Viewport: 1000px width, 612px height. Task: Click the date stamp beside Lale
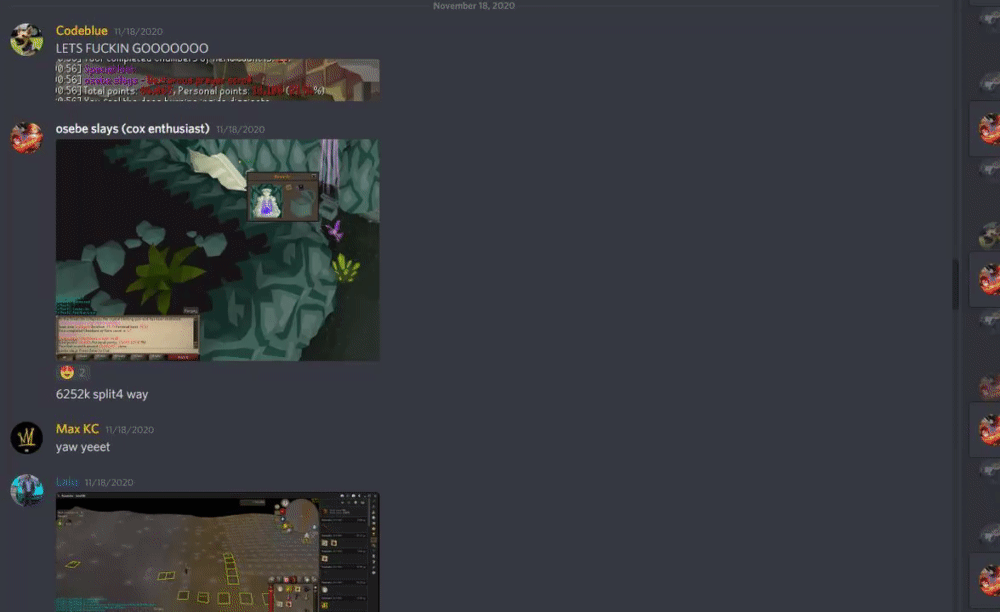click(109, 483)
